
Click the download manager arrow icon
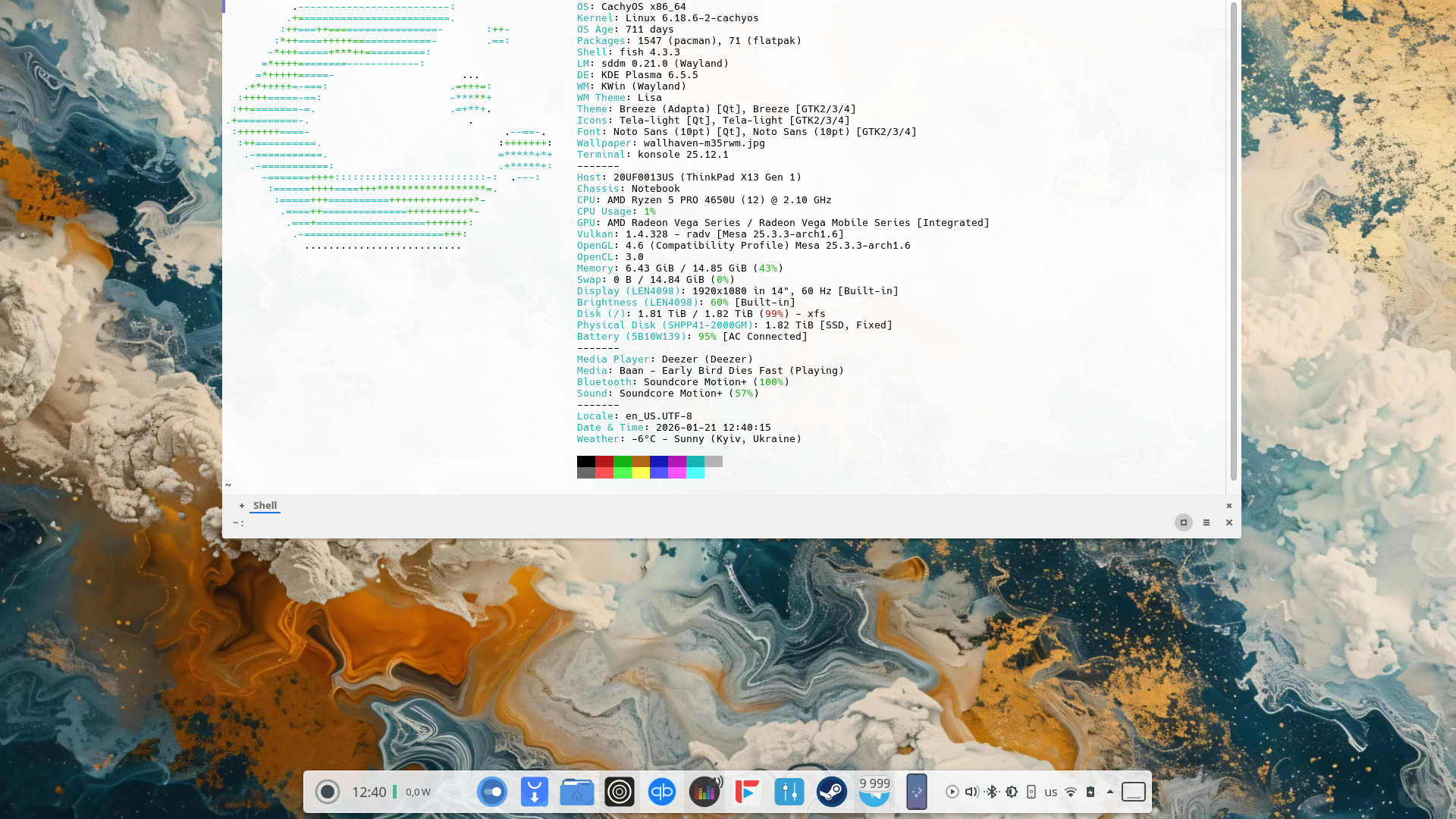tap(534, 792)
